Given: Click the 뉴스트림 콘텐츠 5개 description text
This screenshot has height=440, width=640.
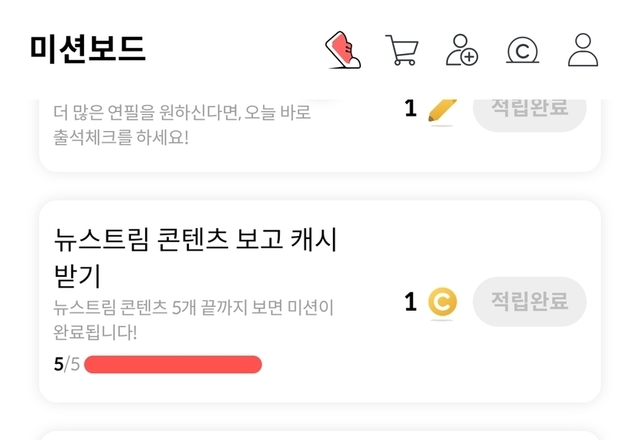Looking at the screenshot, I should tap(206, 308).
